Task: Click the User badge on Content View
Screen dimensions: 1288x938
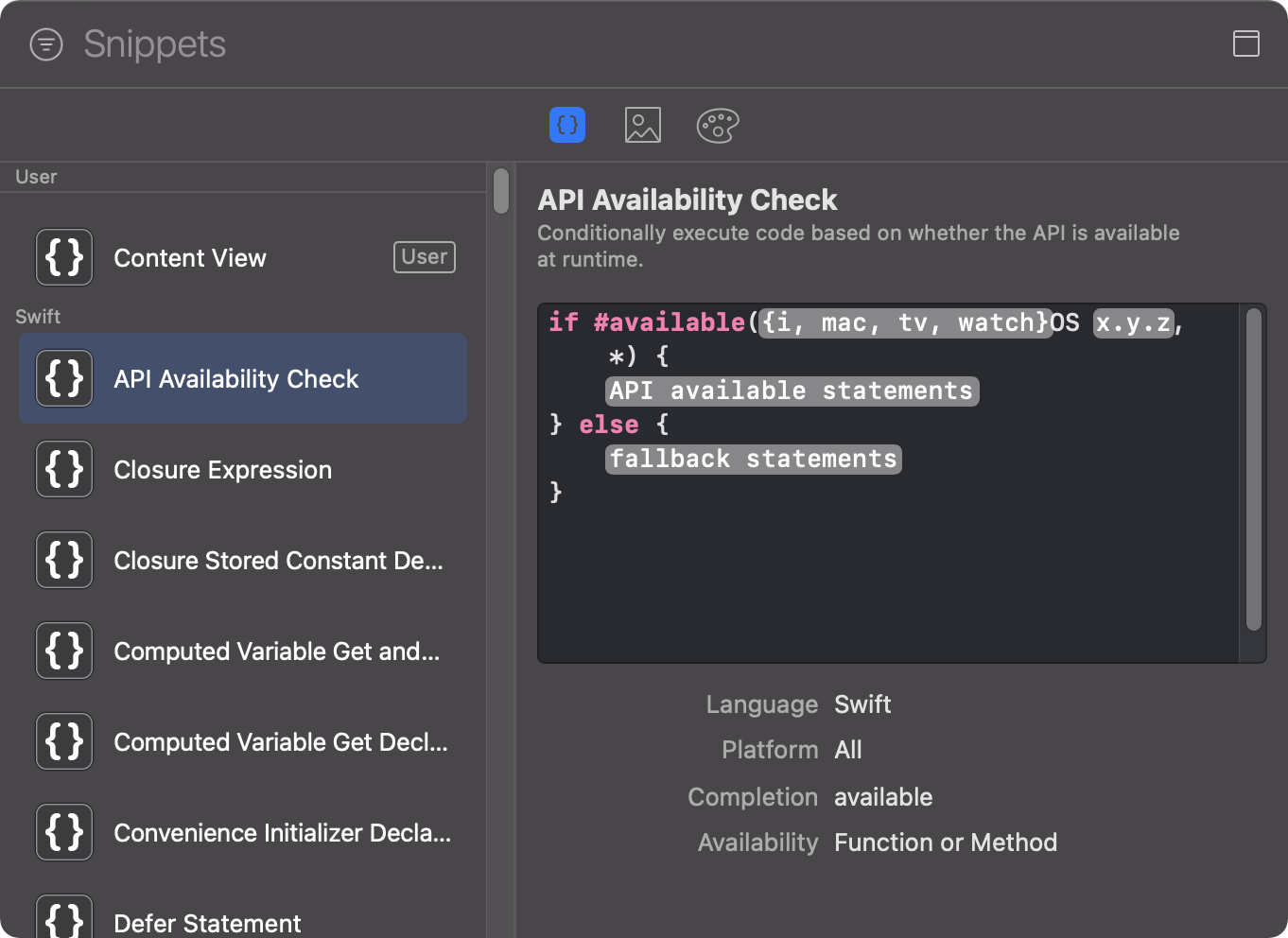Action: pyautogui.click(x=425, y=257)
